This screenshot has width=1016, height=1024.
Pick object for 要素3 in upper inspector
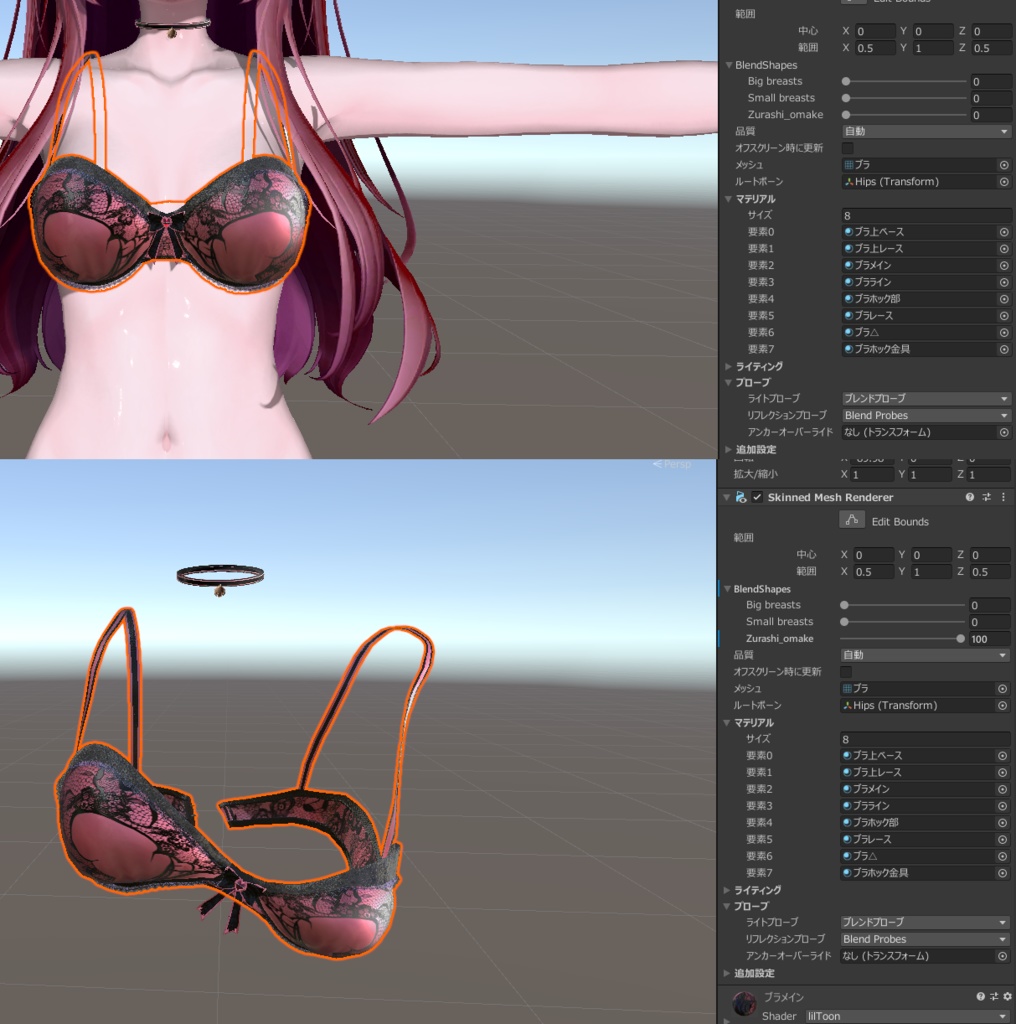pyautogui.click(x=1004, y=282)
